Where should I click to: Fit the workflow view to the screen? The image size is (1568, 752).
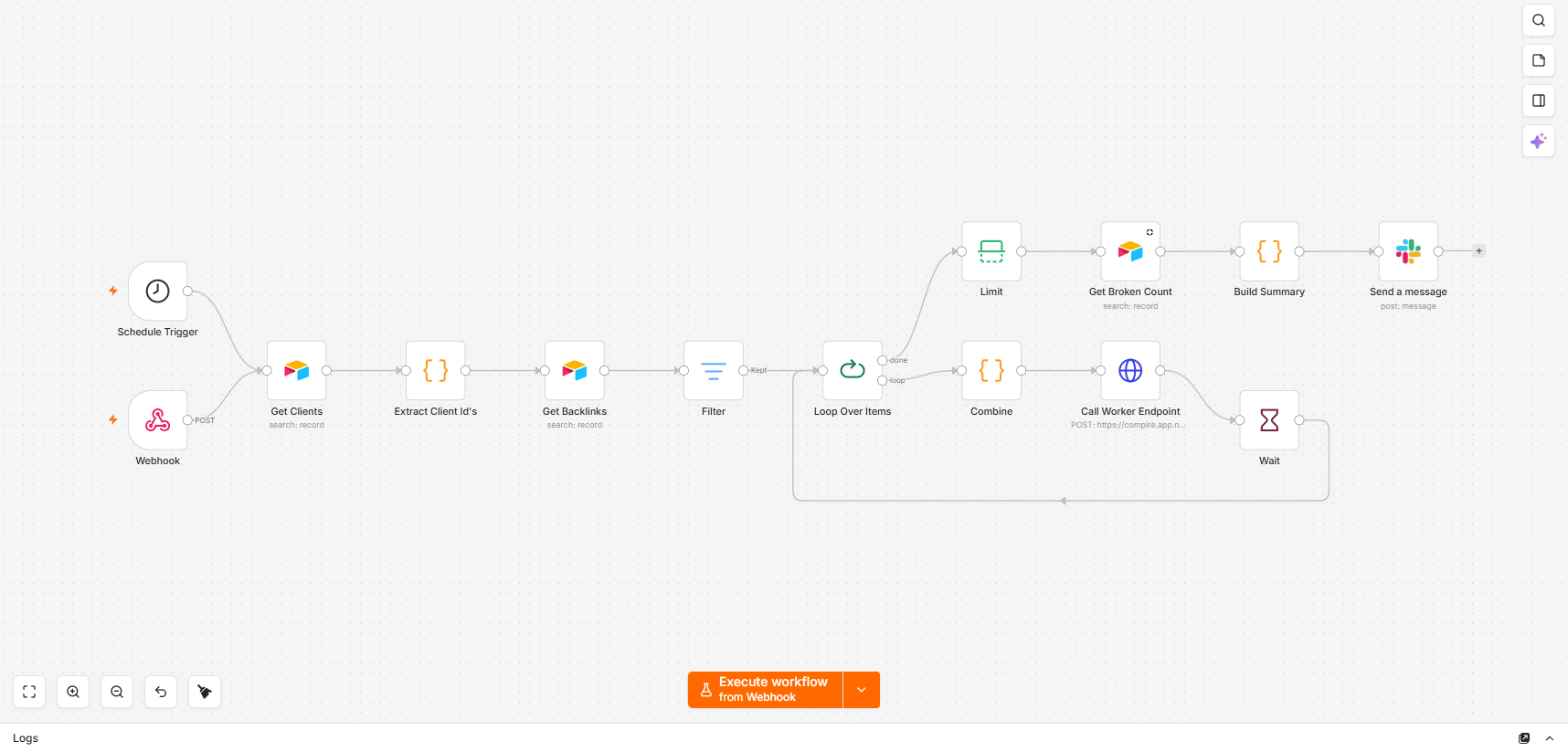point(29,692)
